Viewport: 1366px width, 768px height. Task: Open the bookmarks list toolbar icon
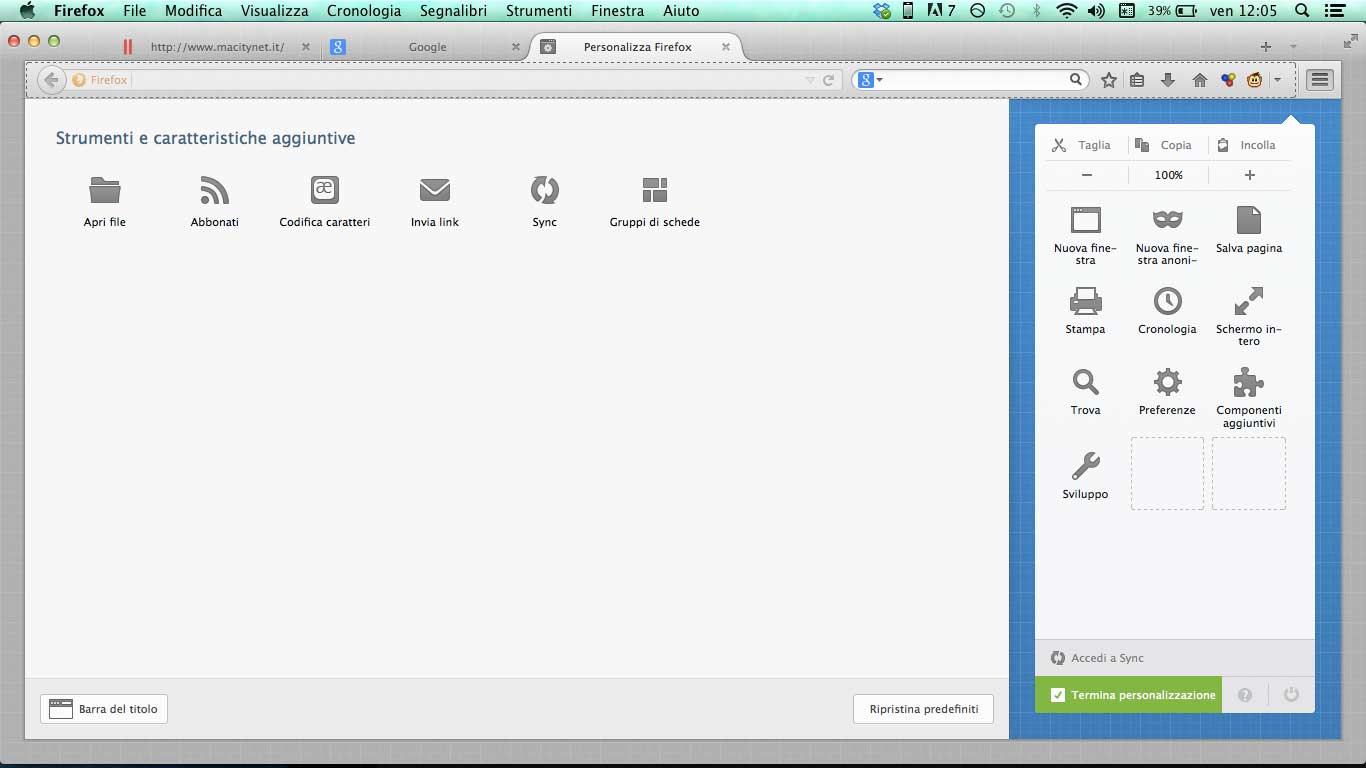[x=1137, y=81]
